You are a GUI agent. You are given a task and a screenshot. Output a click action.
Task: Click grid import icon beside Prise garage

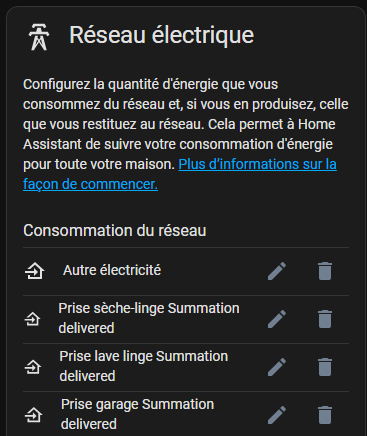pos(34,415)
